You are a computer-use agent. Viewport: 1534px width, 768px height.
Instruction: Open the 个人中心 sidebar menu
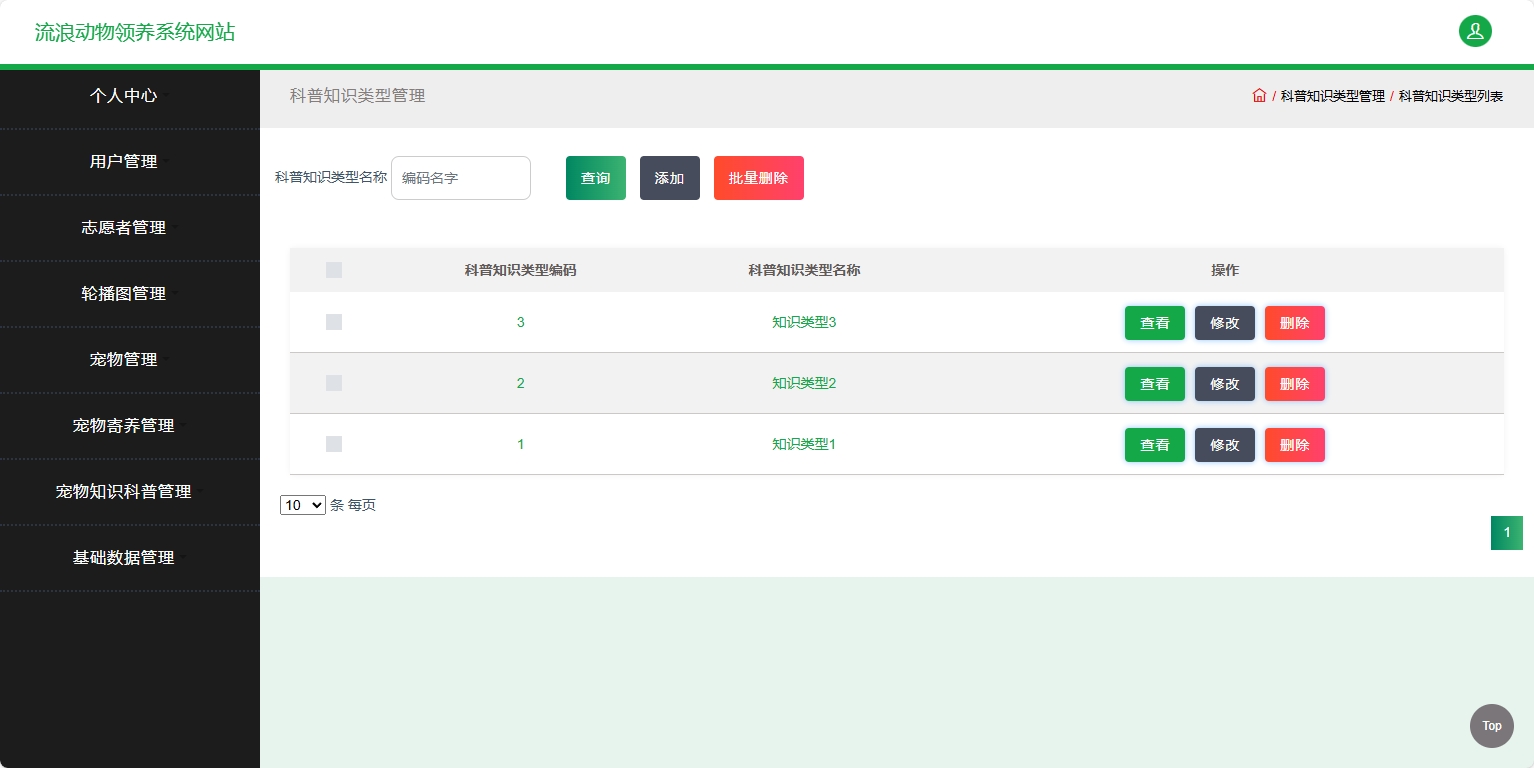(x=124, y=95)
